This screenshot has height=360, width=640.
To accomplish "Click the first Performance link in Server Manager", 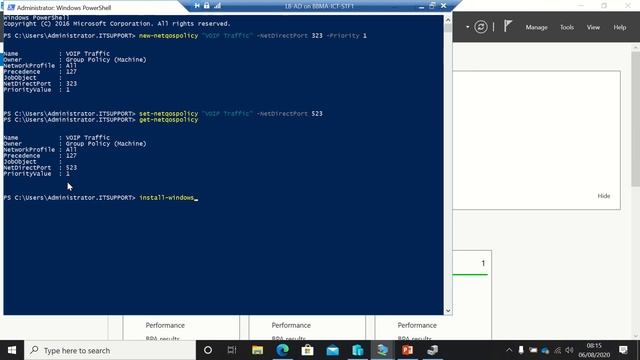I will [x=165, y=325].
